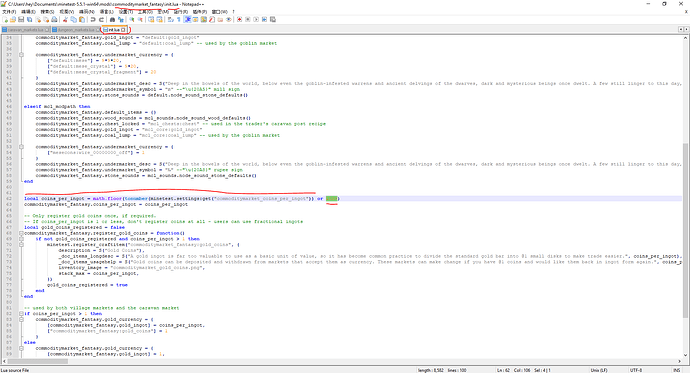Image resolution: width=690 pixels, height=373 pixels.
Task: Click 'length : 8,582' in status bar
Action: 431,370
